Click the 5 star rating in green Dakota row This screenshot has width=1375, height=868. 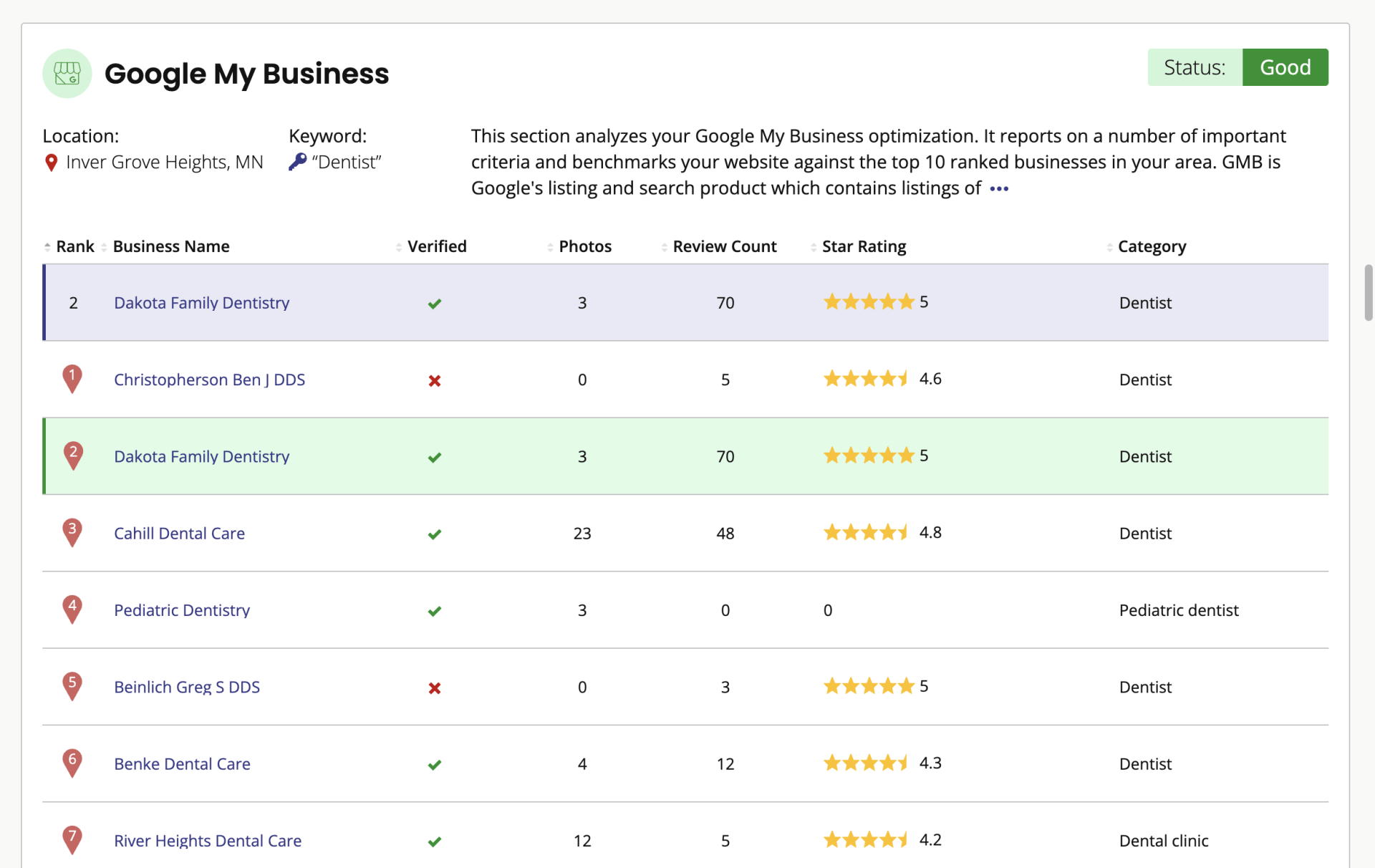pyautogui.click(x=876, y=455)
